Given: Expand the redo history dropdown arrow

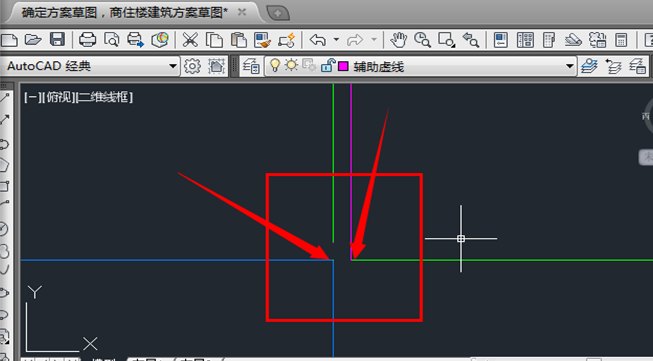Looking at the screenshot, I should (374, 40).
